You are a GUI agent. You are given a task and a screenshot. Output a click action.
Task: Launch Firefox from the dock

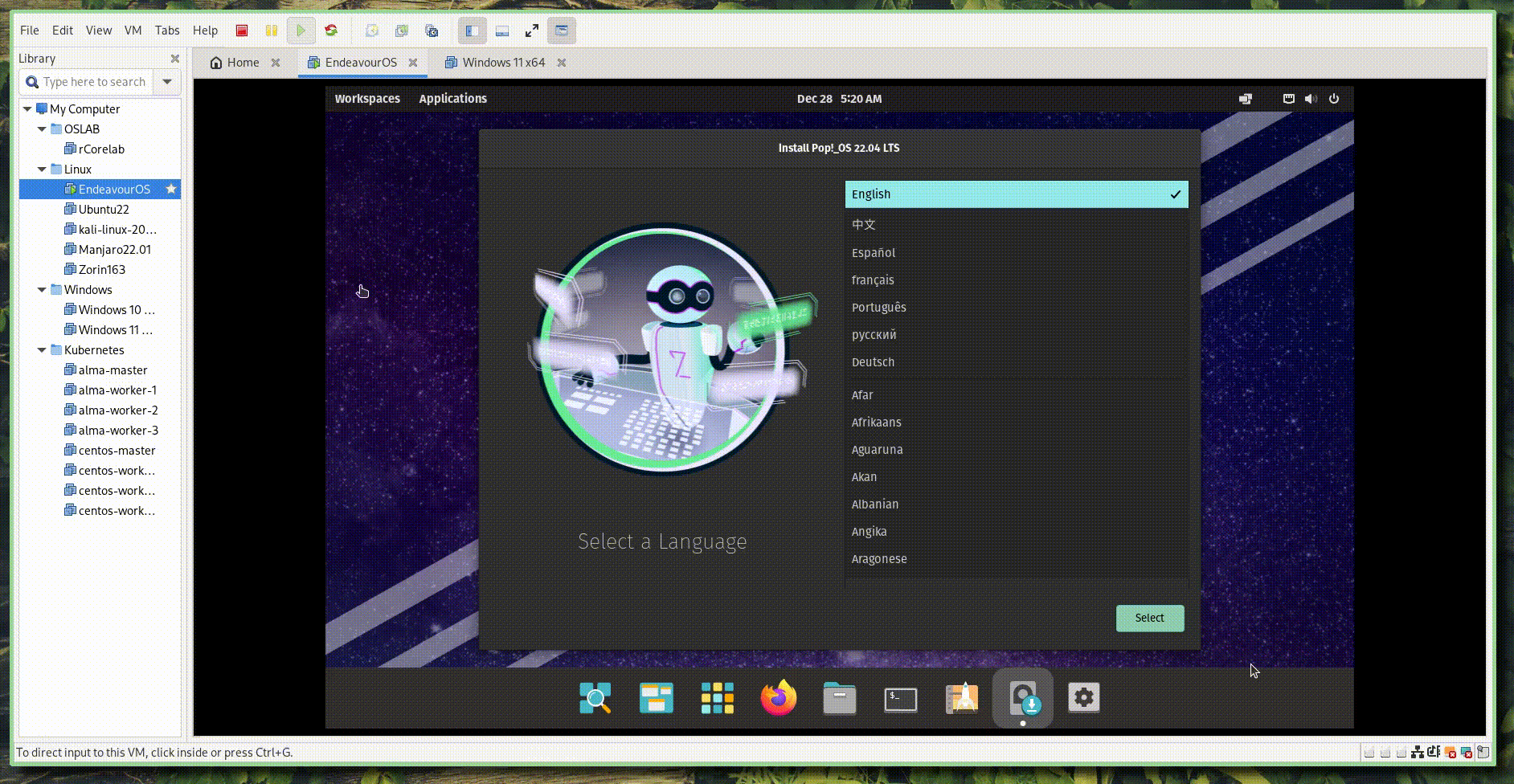pyautogui.click(x=779, y=698)
